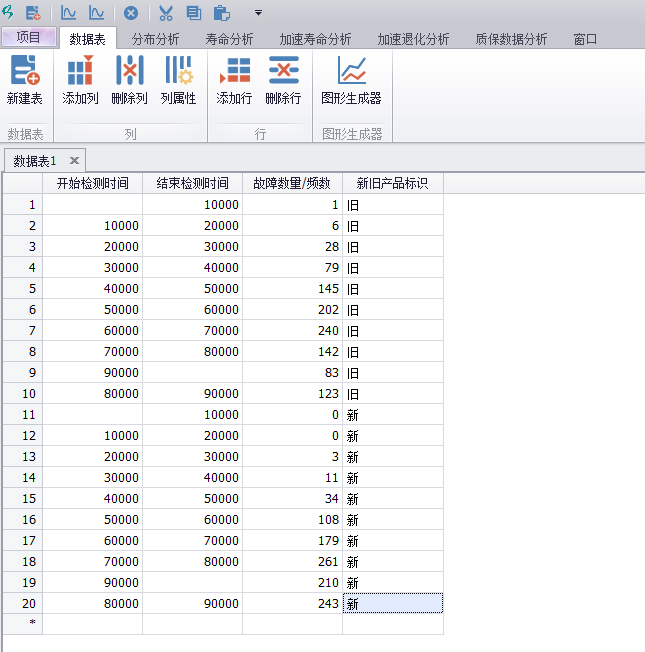Click the cell with value 243
Viewport: 645px width, 652px height.
pyautogui.click(x=292, y=603)
